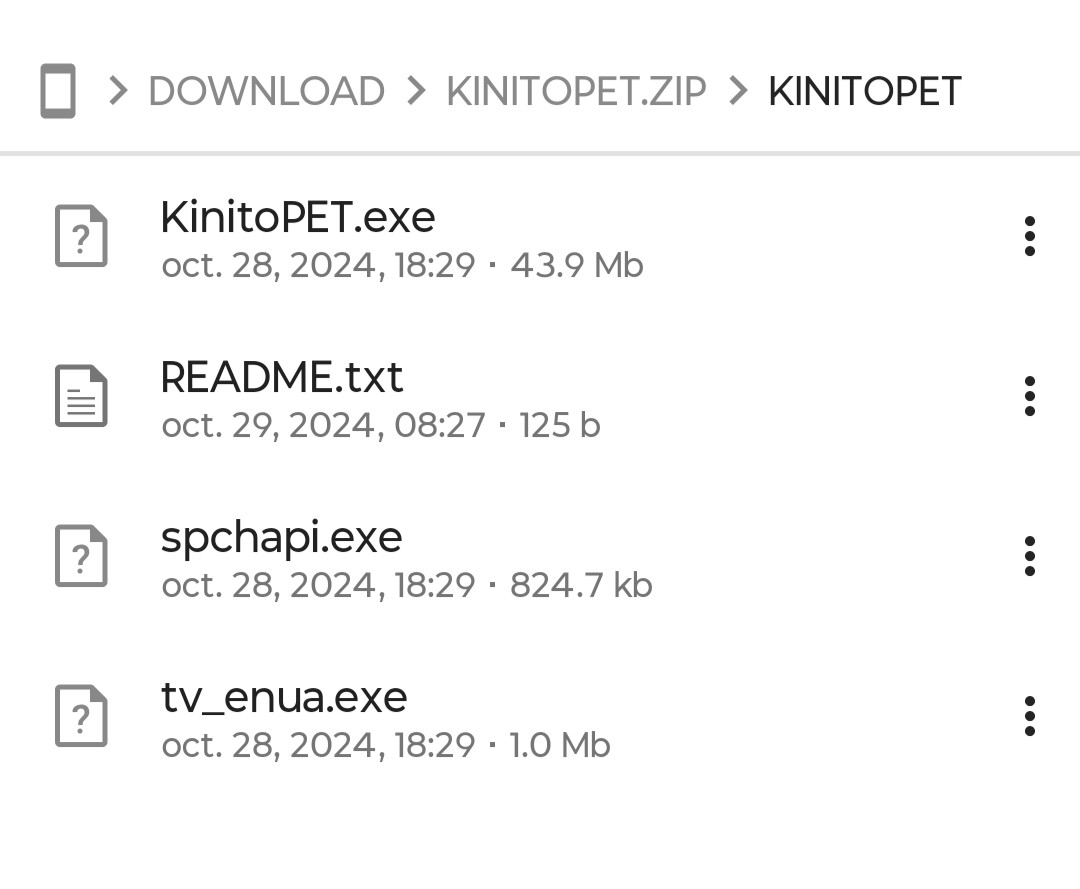
Task: Click the chevron before DOWNLOAD
Action: (x=118, y=92)
